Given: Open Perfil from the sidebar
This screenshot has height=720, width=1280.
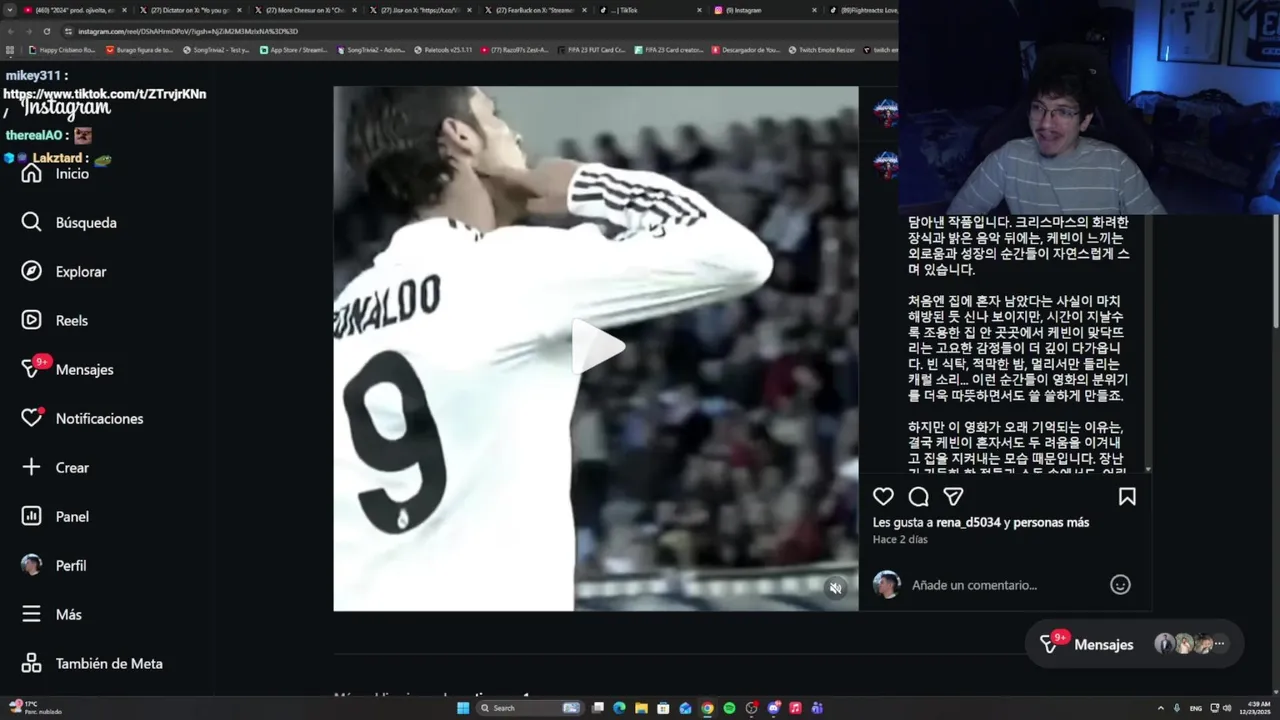Looking at the screenshot, I should (54, 566).
